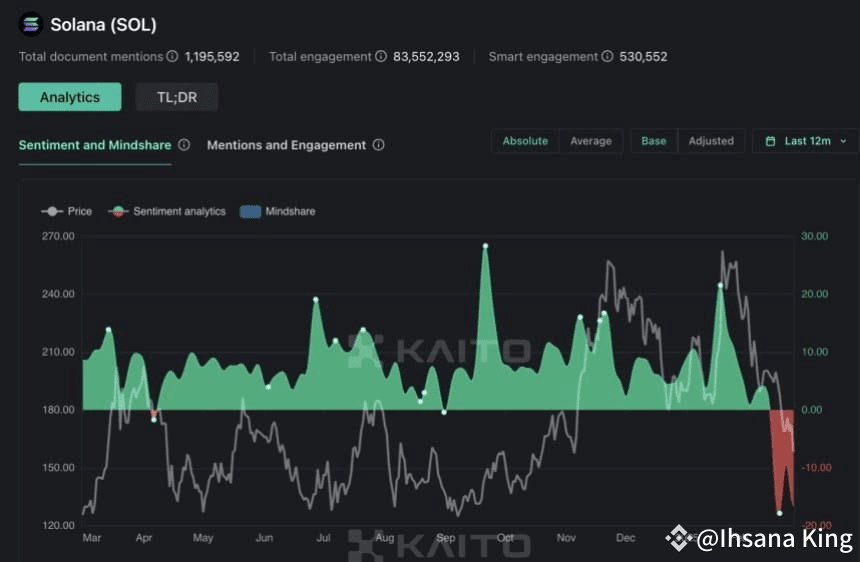
Task: Expand the Last 12m date range dropdown
Action: [806, 141]
